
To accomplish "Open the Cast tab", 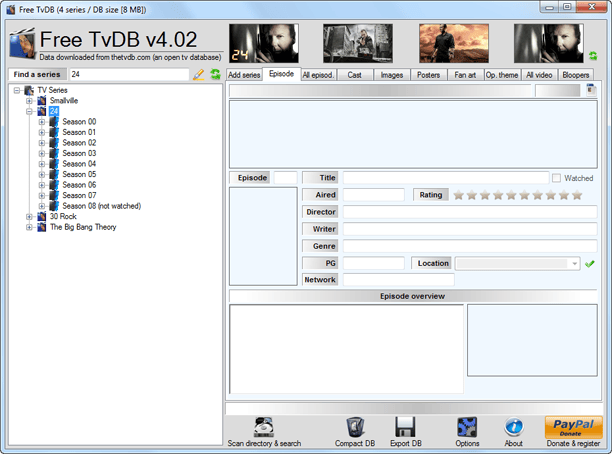I will pos(354,75).
